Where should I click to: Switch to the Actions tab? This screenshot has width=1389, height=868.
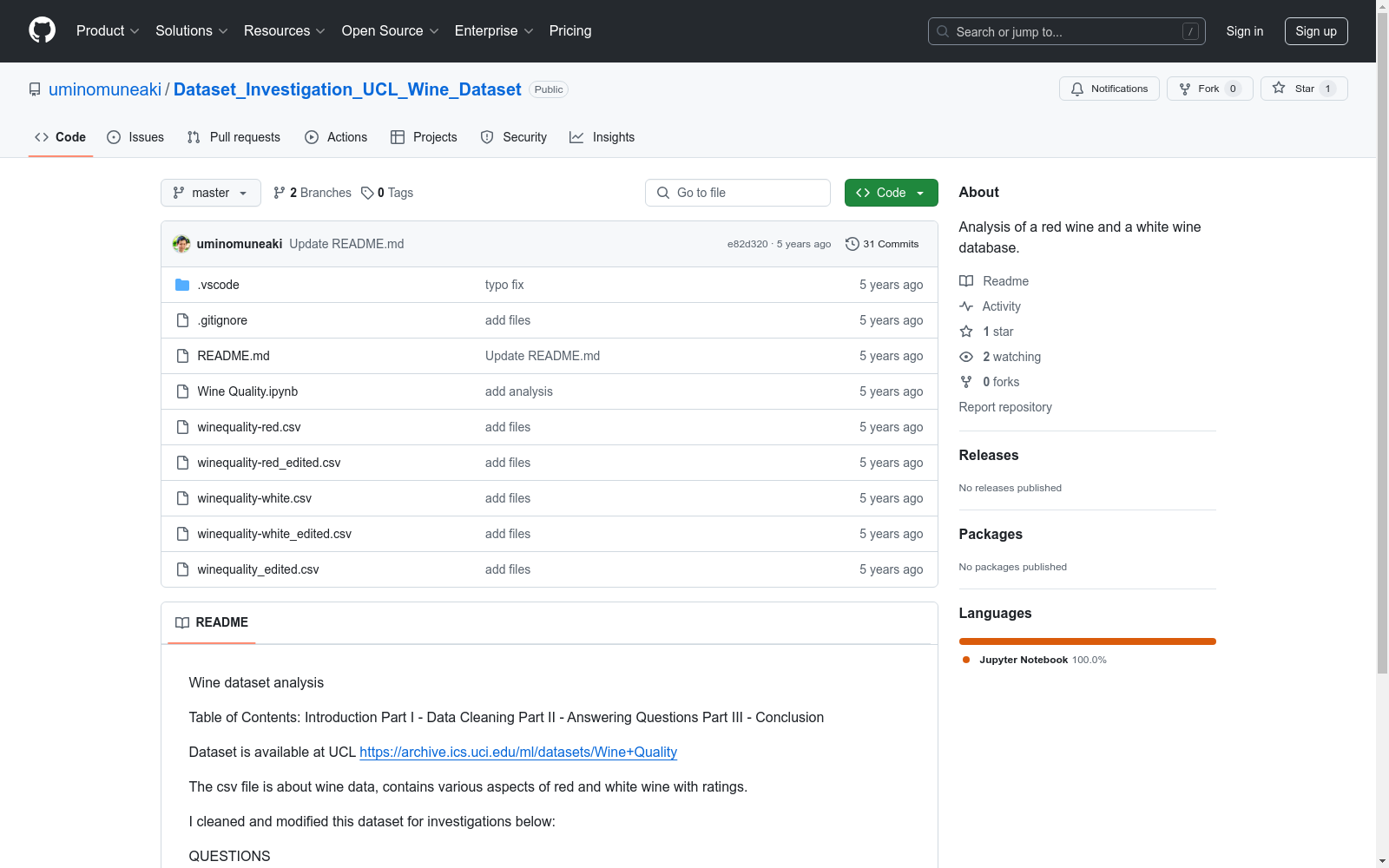[336, 137]
